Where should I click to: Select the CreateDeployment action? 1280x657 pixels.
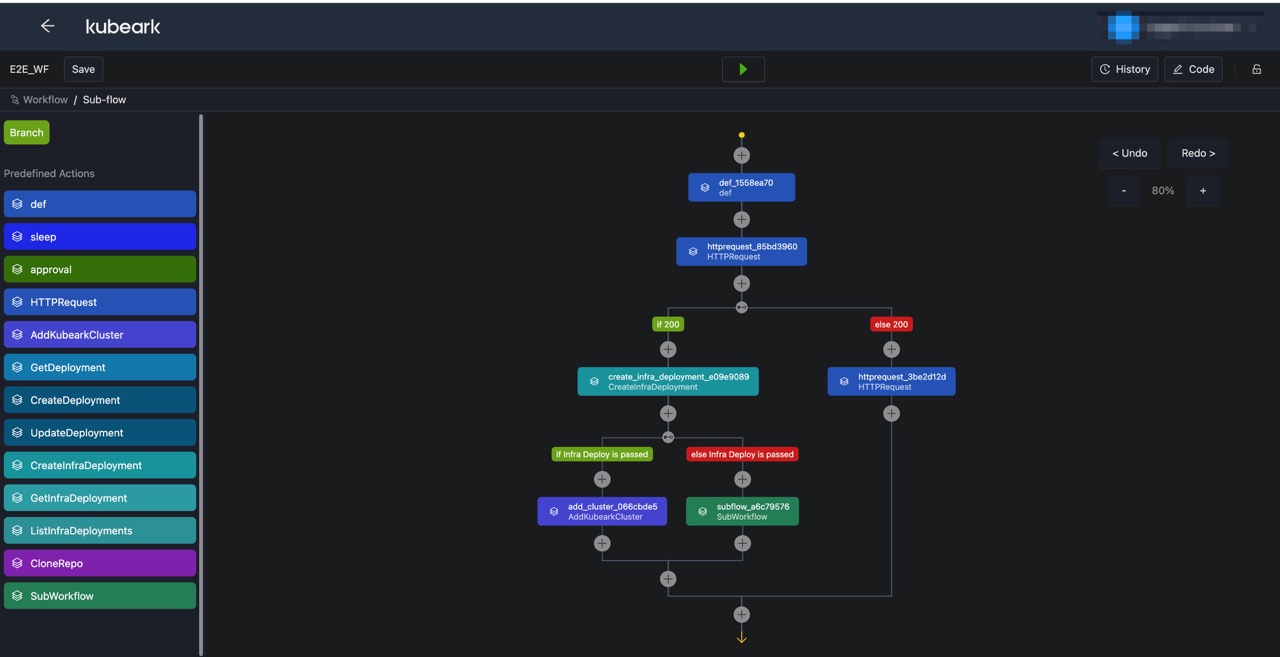100,399
